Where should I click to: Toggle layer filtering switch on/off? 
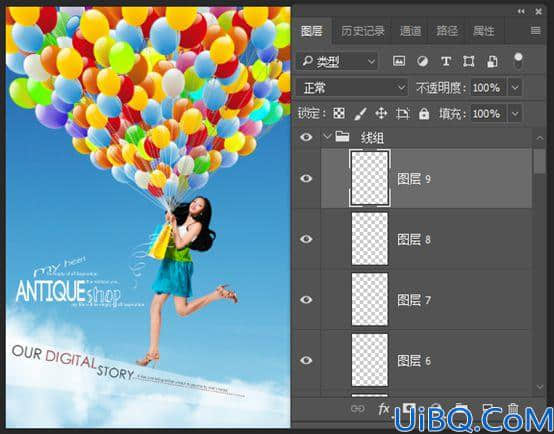click(518, 61)
